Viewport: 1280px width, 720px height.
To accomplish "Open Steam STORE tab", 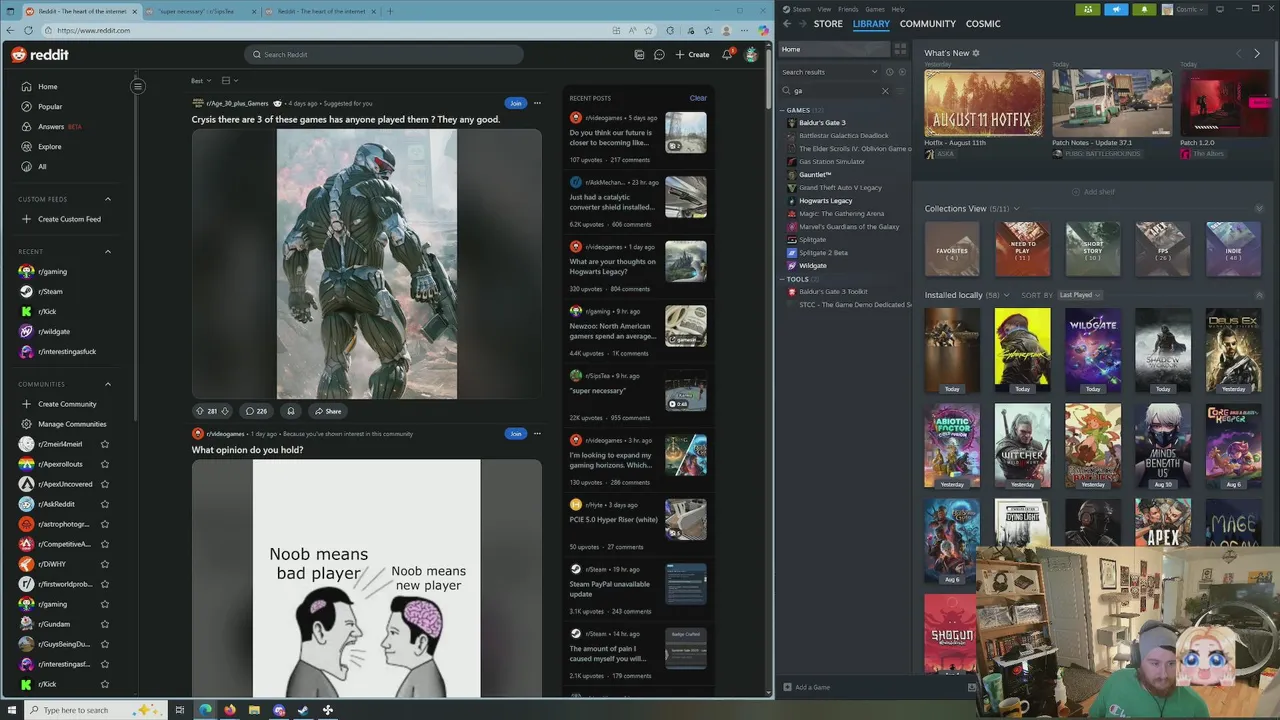I will tap(828, 23).
